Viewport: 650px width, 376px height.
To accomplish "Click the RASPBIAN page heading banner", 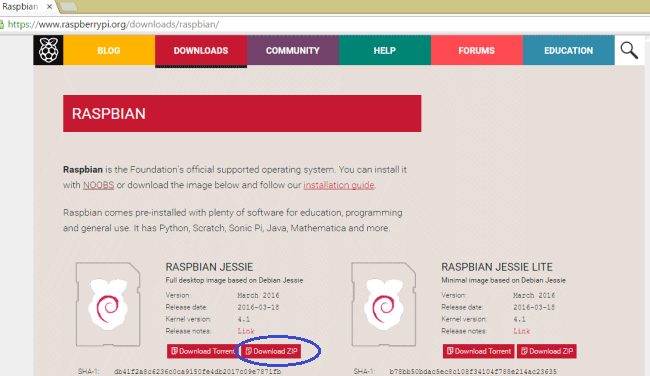I will (x=242, y=114).
